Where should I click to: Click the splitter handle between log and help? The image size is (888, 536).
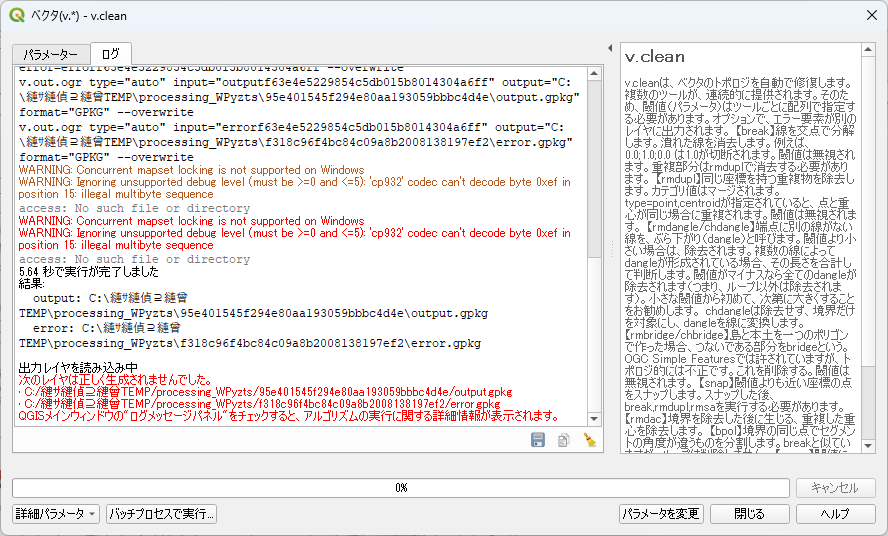[612, 250]
